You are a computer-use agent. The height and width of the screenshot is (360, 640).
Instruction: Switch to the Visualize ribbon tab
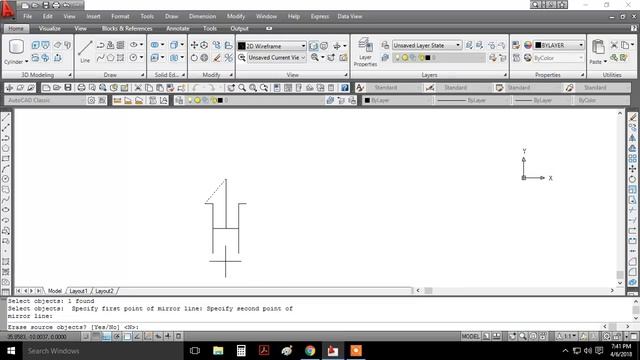coord(49,29)
